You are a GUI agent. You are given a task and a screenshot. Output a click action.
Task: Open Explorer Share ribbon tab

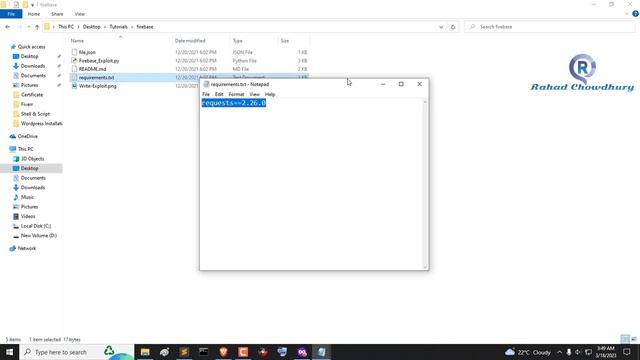(57, 14)
